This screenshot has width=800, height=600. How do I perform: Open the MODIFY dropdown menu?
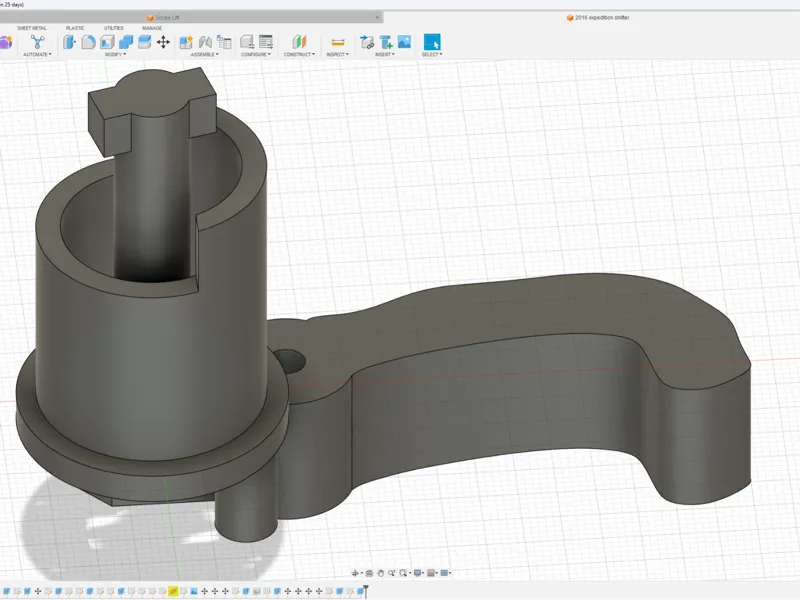[115, 54]
